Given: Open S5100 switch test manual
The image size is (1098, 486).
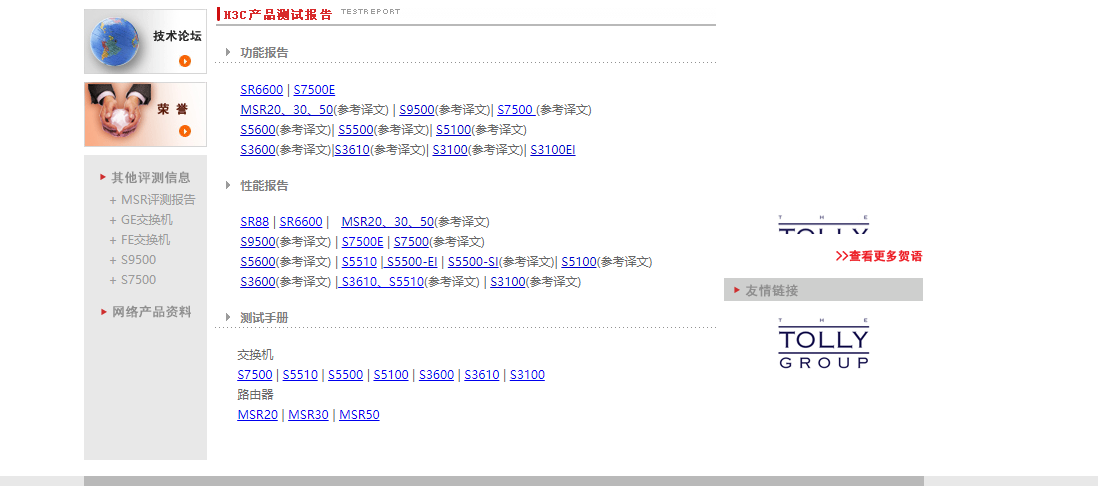Looking at the screenshot, I should click(391, 375).
